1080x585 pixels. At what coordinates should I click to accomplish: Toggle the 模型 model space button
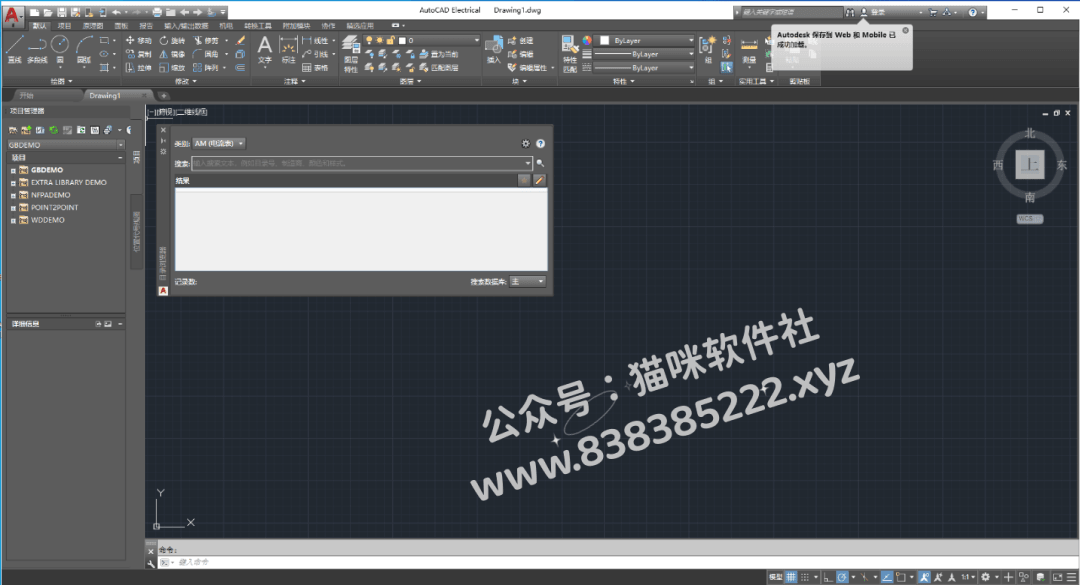(776, 577)
